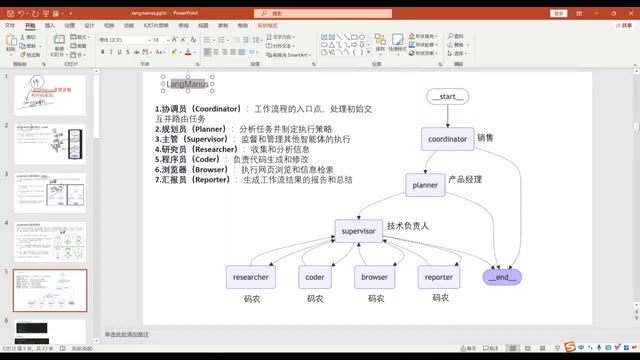
Task: Click the Decrease Font Size icon
Action: click(183, 40)
